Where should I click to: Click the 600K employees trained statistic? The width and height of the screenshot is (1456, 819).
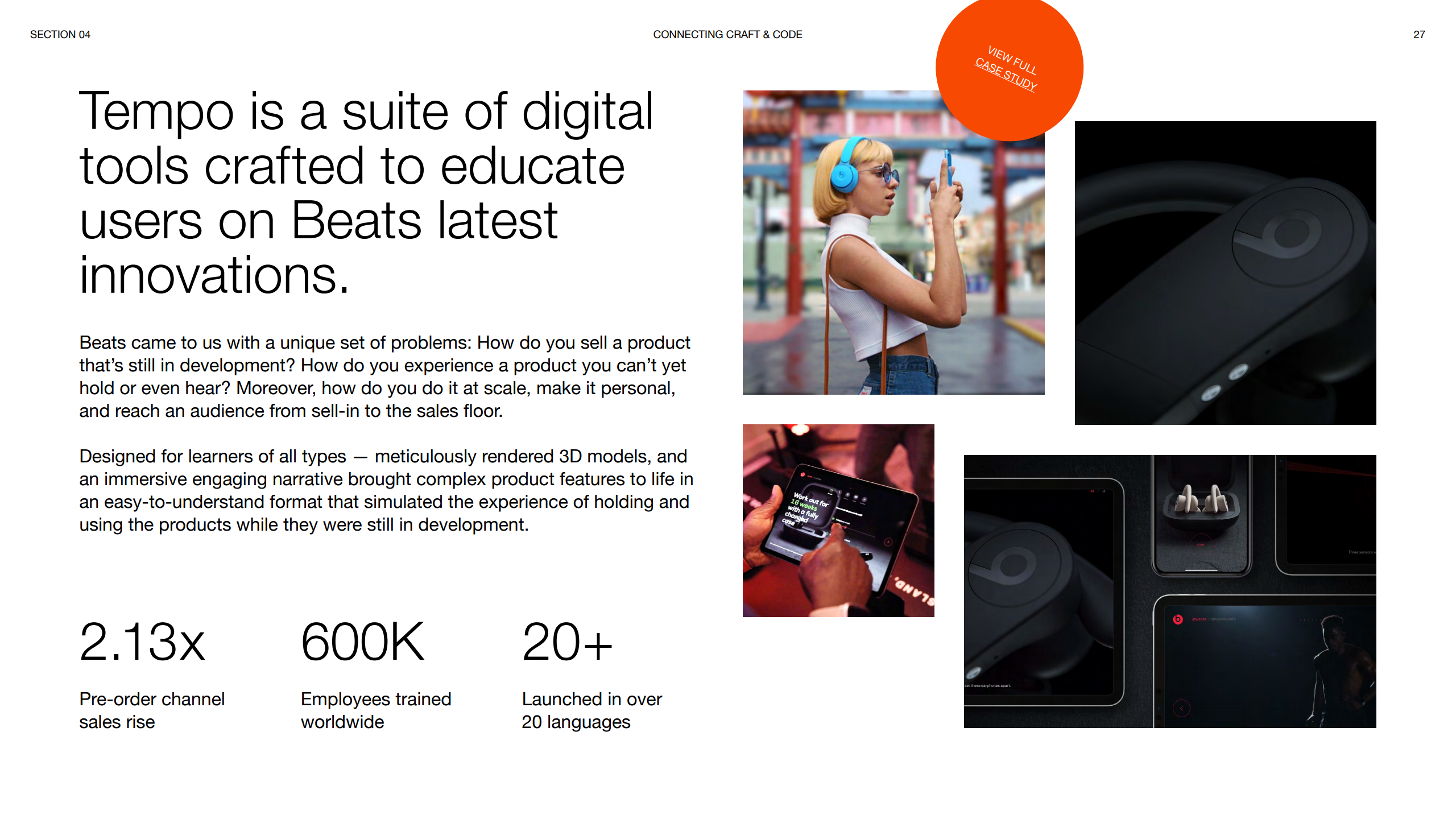(362, 643)
